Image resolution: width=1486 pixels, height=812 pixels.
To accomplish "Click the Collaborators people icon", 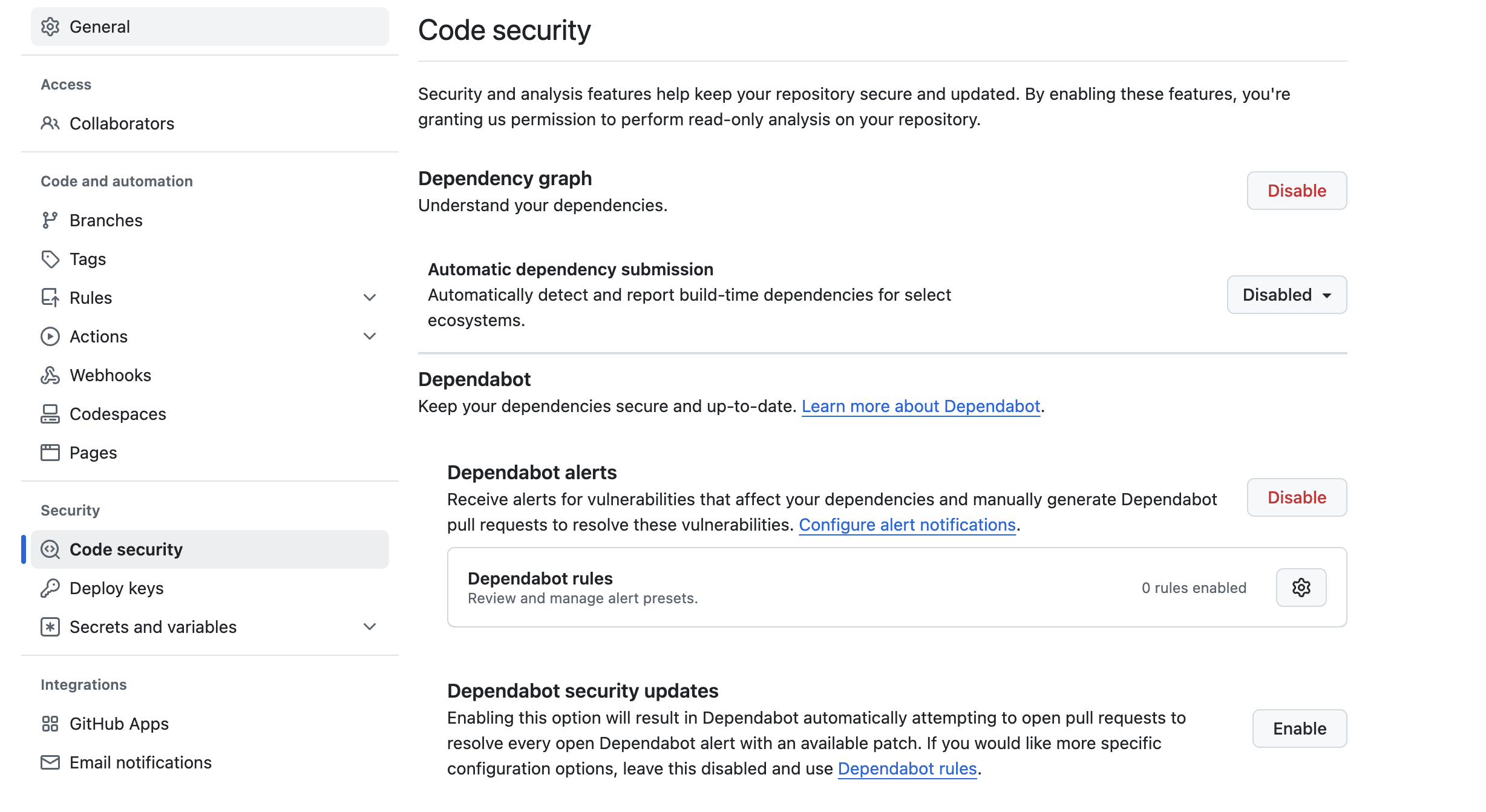I will [x=51, y=123].
